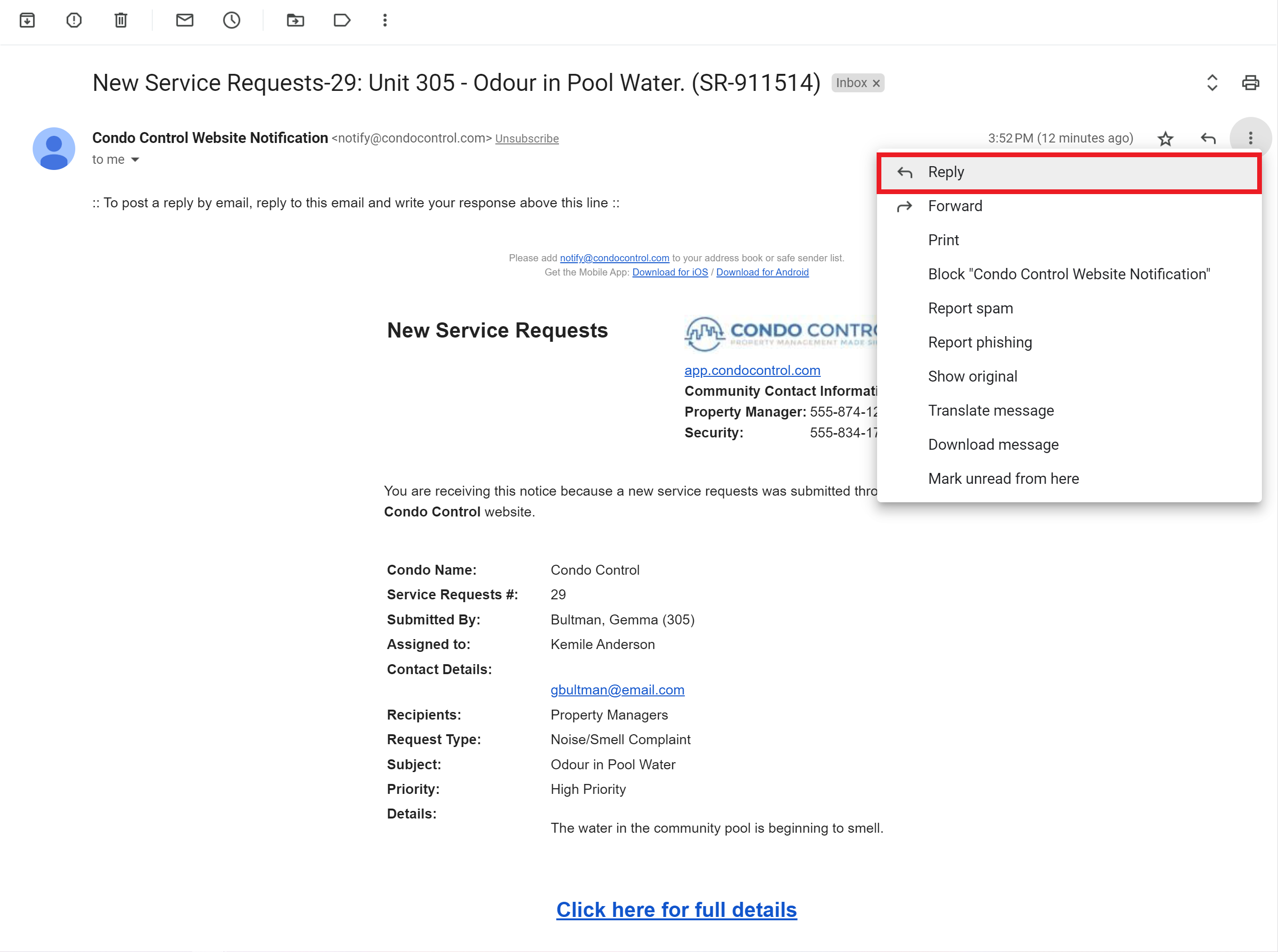The width and height of the screenshot is (1278, 952).
Task: Archive this email with the Archive icon
Action: (27, 20)
